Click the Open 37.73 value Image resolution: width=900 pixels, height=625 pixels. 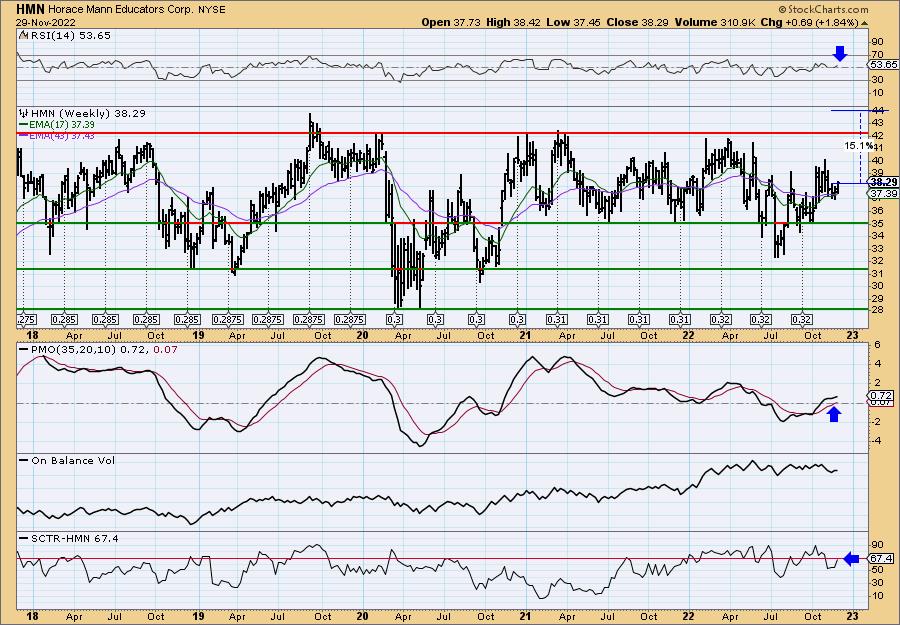(x=451, y=22)
